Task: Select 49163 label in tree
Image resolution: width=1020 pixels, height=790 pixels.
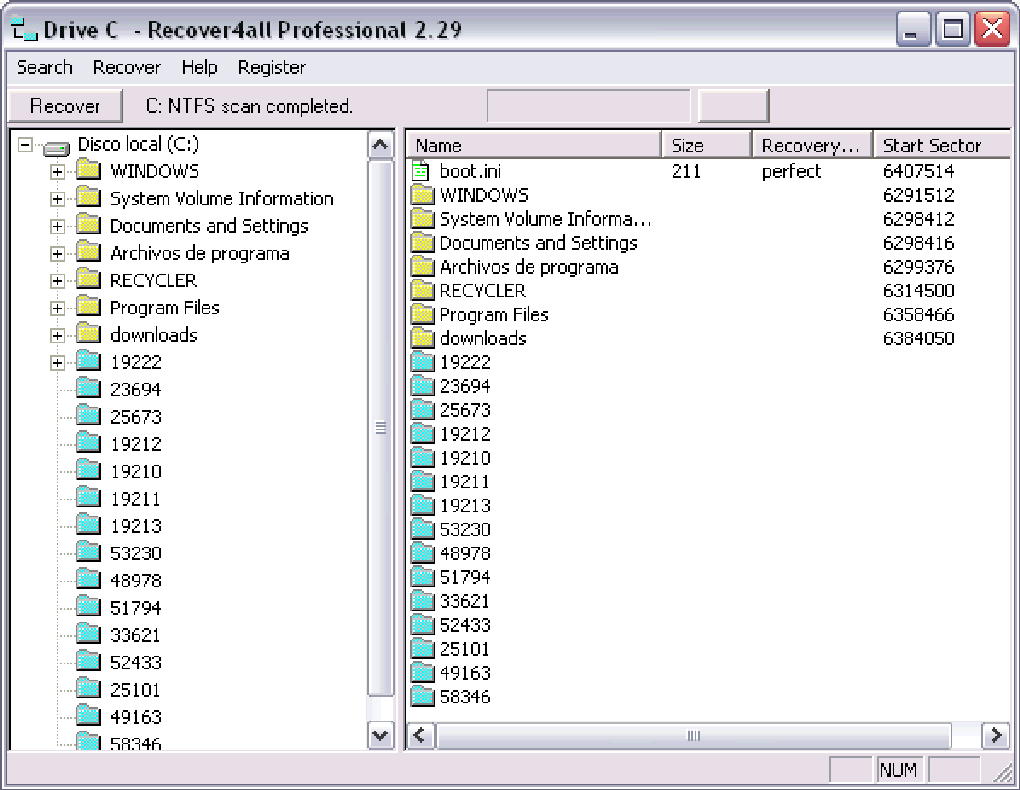Action: 135,717
